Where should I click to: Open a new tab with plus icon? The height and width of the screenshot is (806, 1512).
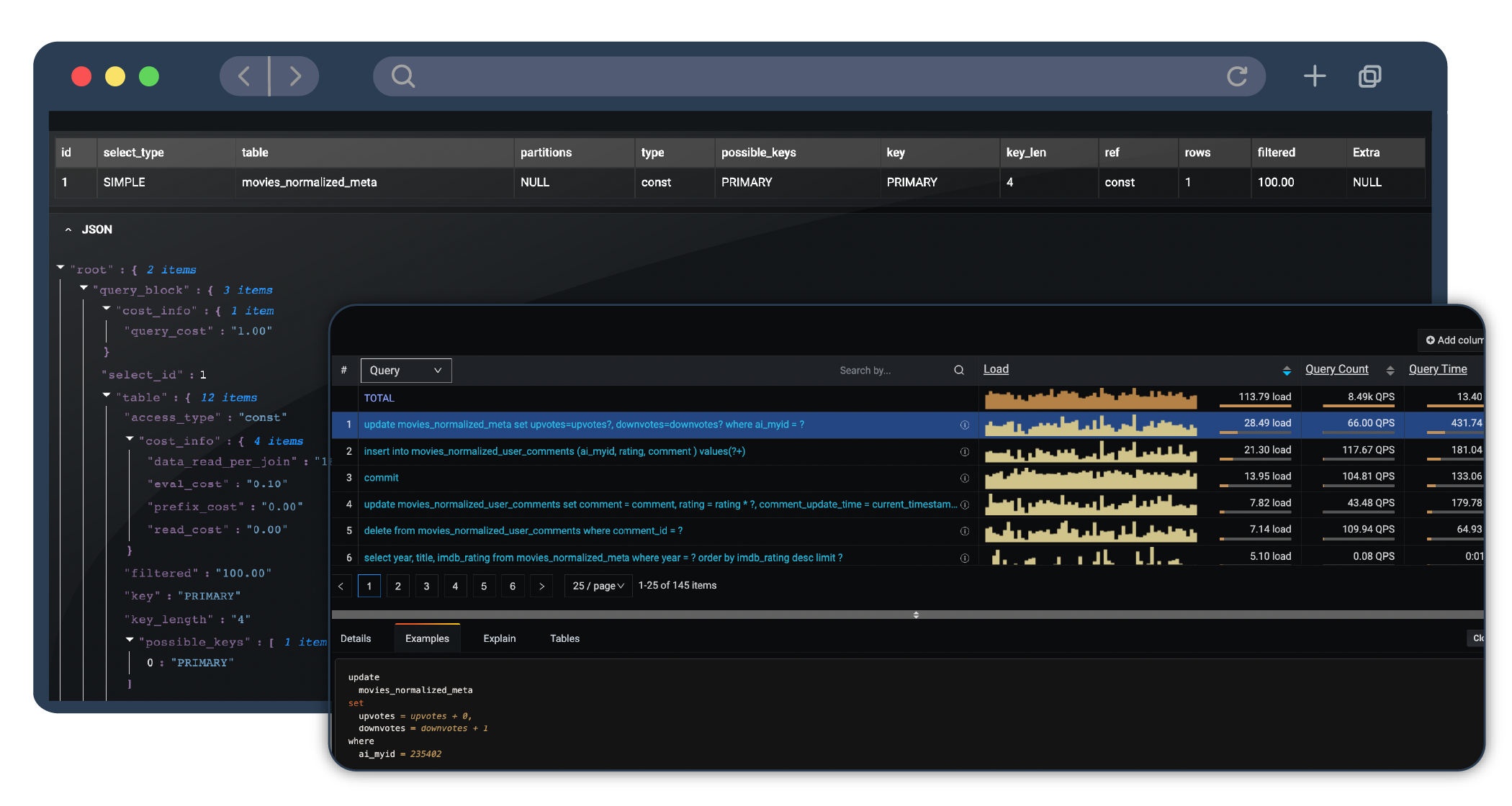click(x=1314, y=76)
